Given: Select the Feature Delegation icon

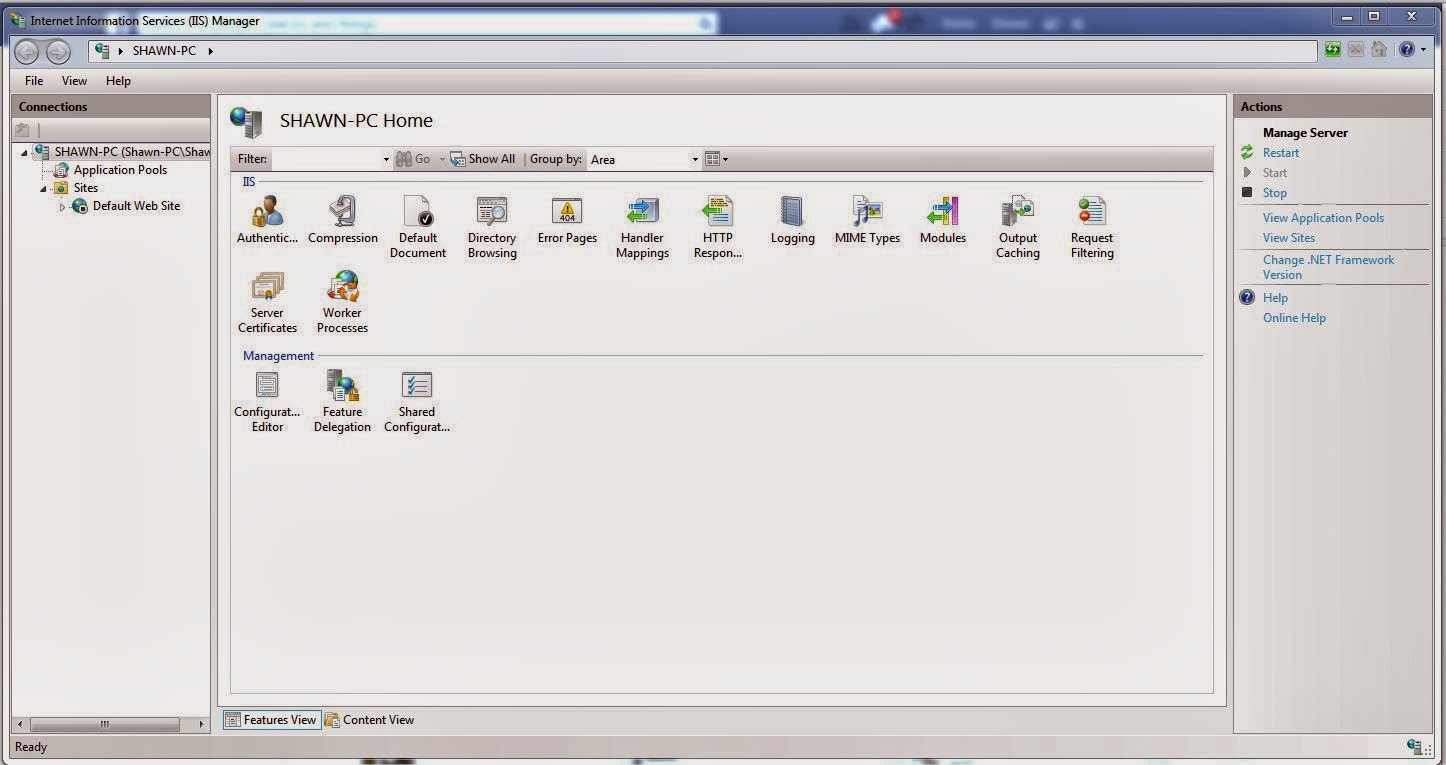Looking at the screenshot, I should [342, 402].
